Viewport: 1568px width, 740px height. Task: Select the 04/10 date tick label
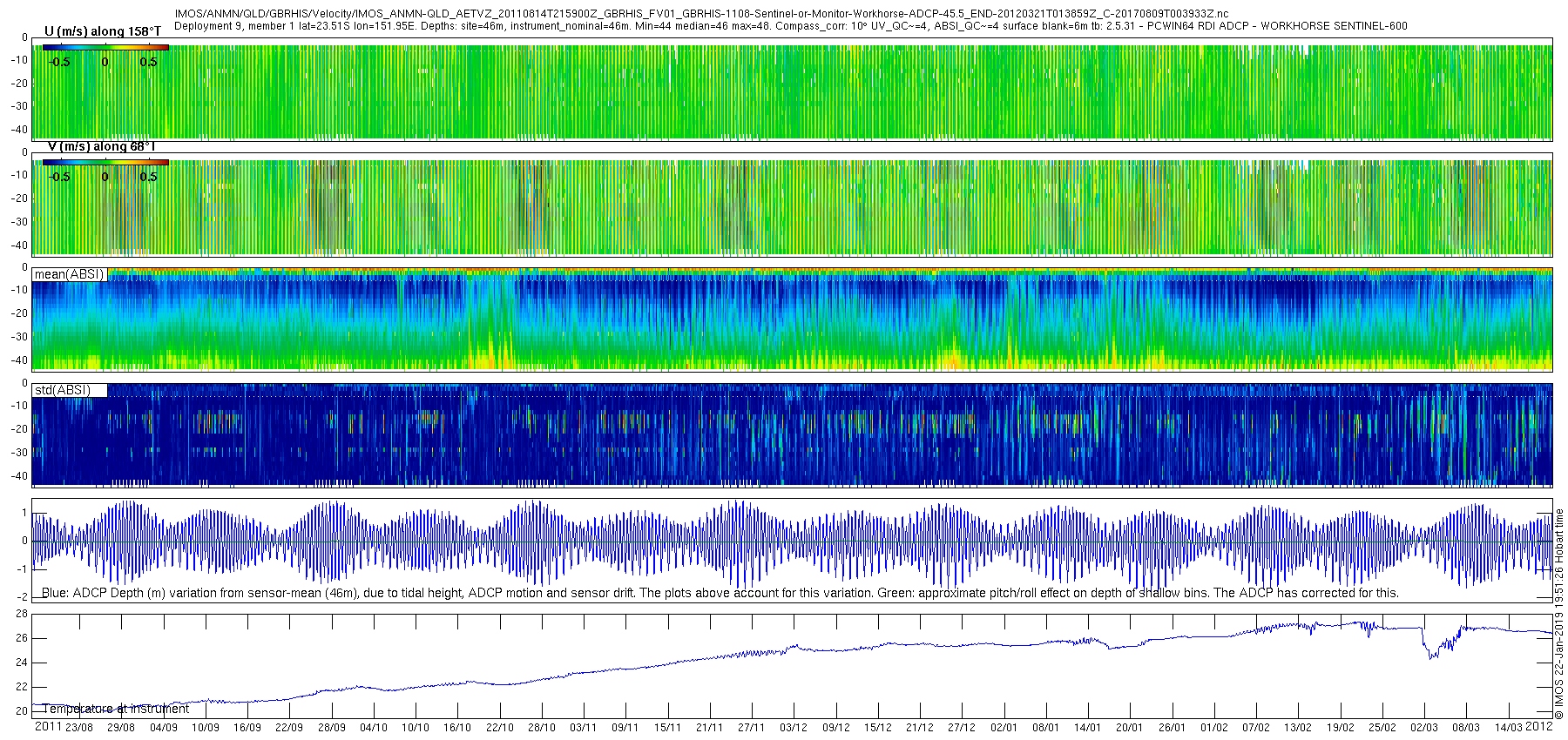[374, 728]
